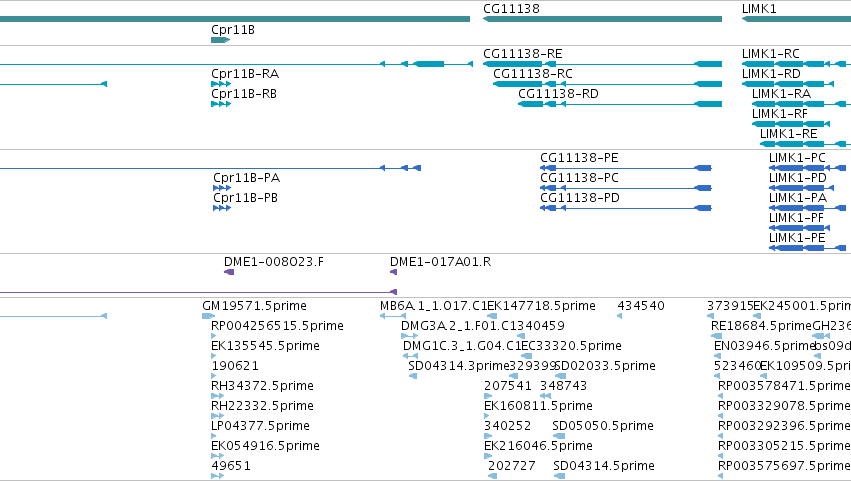The height and width of the screenshot is (481, 851).
Task: Select EK054916.5prime EST
Action: [217, 456]
